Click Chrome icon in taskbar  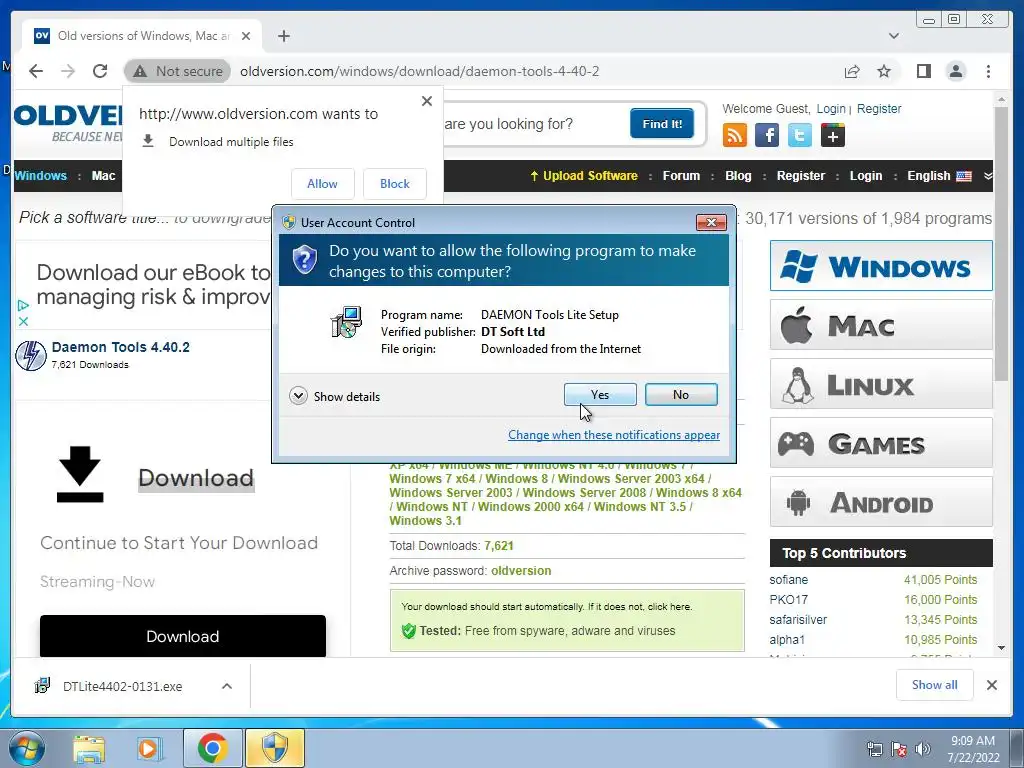pyautogui.click(x=213, y=748)
